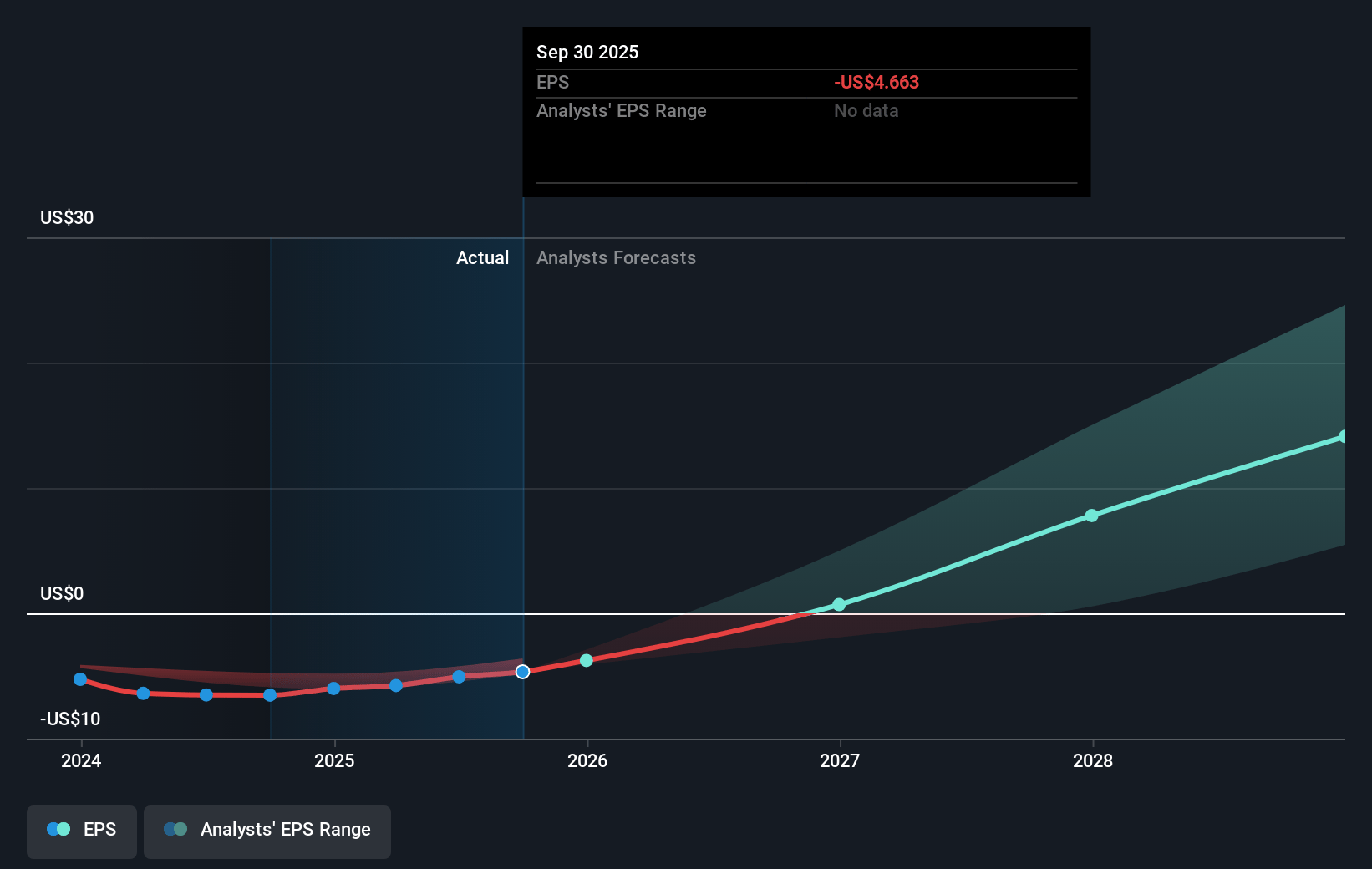Click the -US$10 y-axis label
Screen dimensions: 1372x869
(x=70, y=719)
